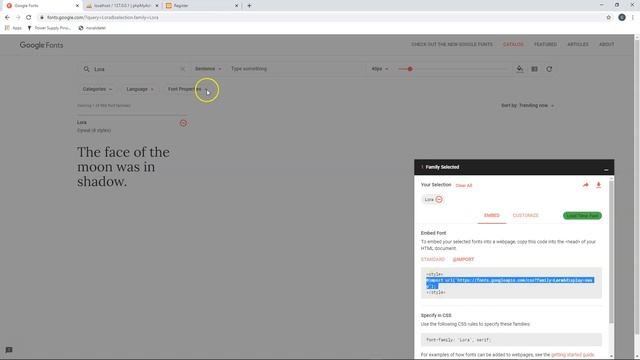Click the Google Fonts logo
Image resolution: width=640 pixels, height=360 pixels.
(41, 45)
